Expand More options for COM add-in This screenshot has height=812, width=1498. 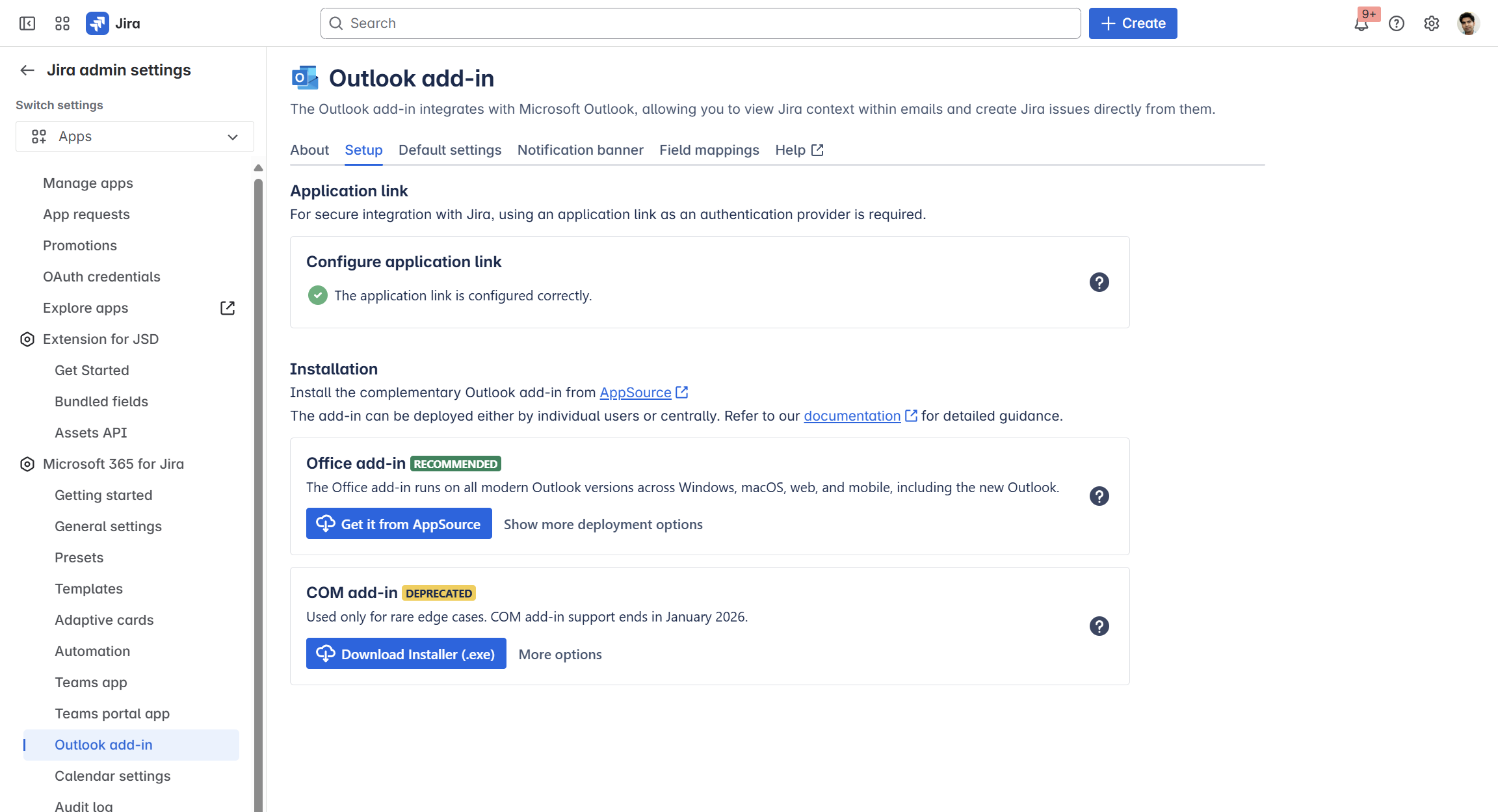tap(560, 655)
